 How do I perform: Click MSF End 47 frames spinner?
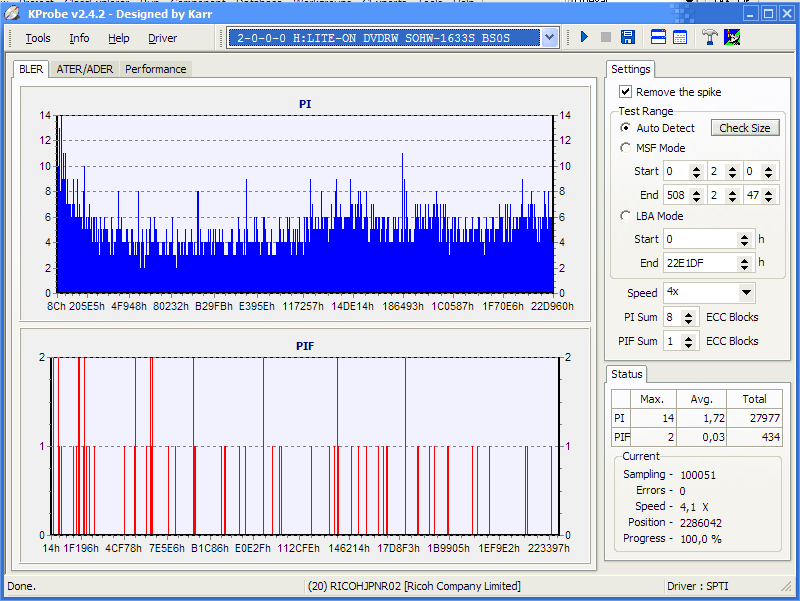click(768, 195)
